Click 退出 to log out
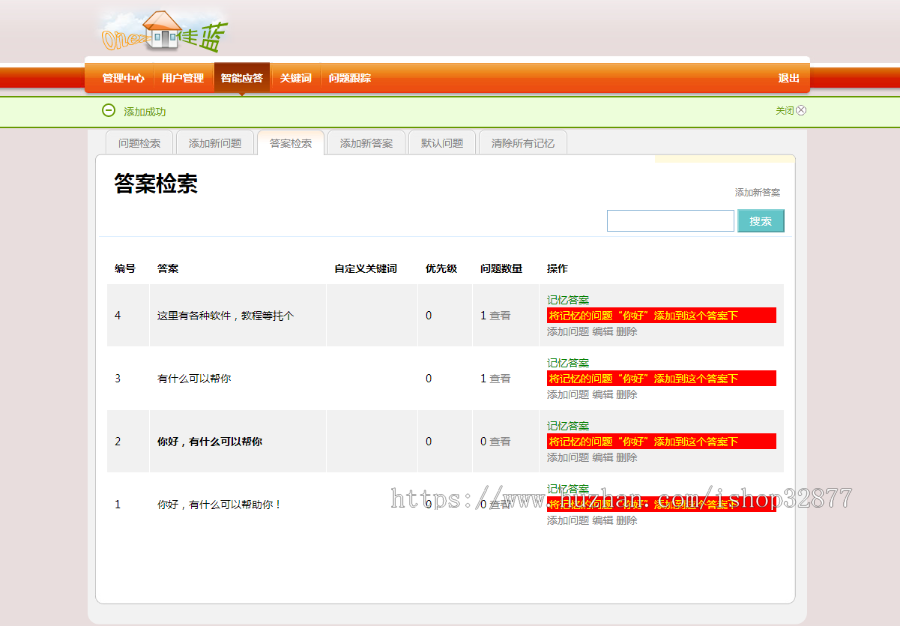The height and width of the screenshot is (626, 900). pos(789,78)
